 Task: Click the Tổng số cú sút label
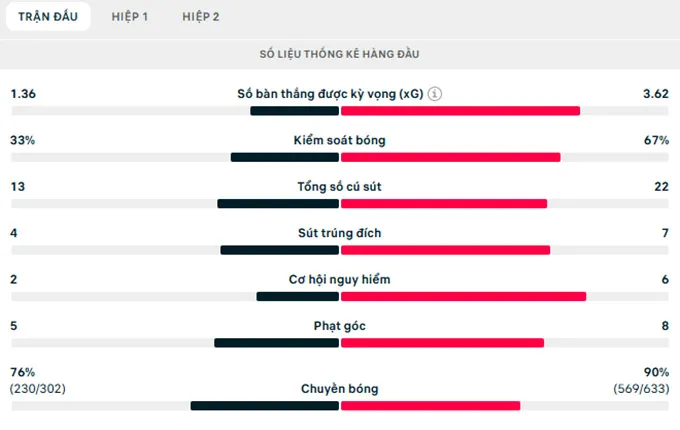(340, 187)
